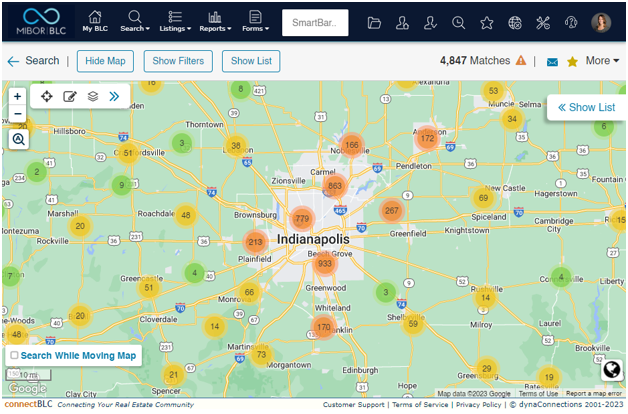The image size is (628, 414).
Task: Click the yellow save star icon
Action: point(572,62)
